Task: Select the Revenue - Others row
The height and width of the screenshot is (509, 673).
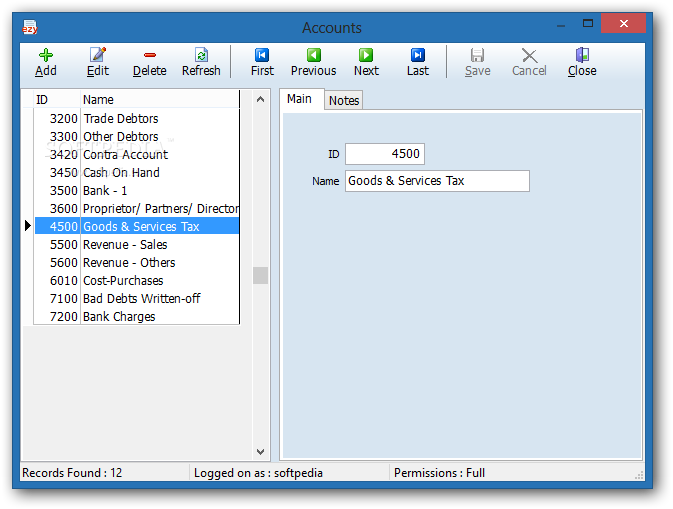Action: click(x=136, y=263)
